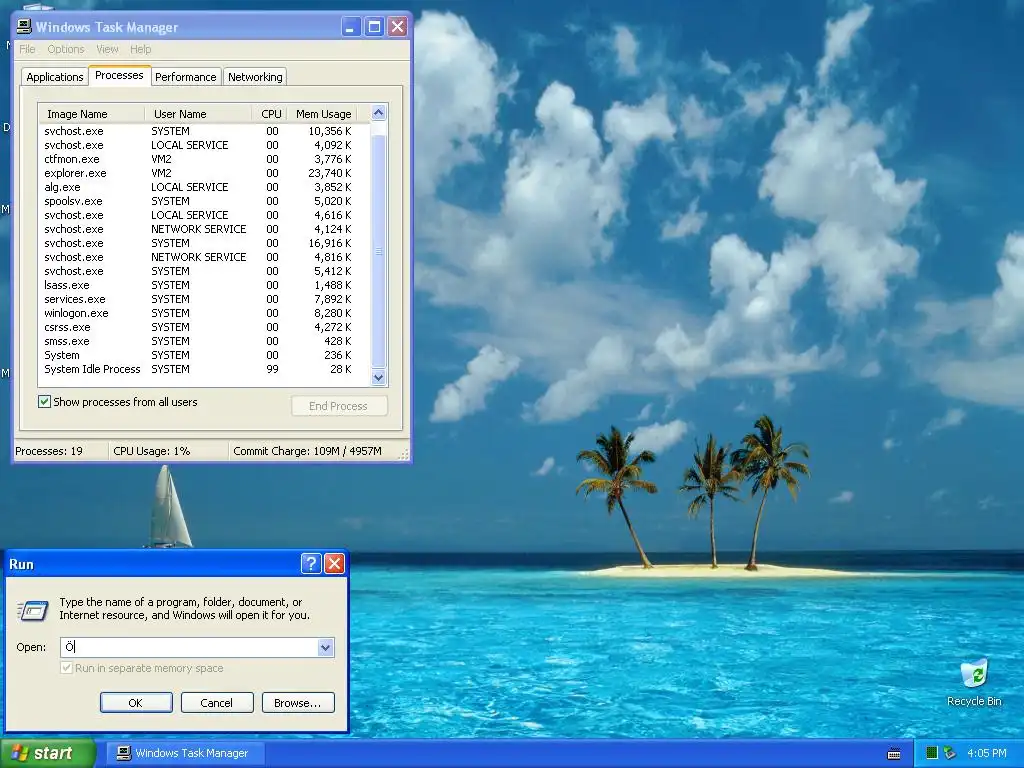Toggle Show processes from all users
Screen dimensions: 1024x768
[44, 402]
